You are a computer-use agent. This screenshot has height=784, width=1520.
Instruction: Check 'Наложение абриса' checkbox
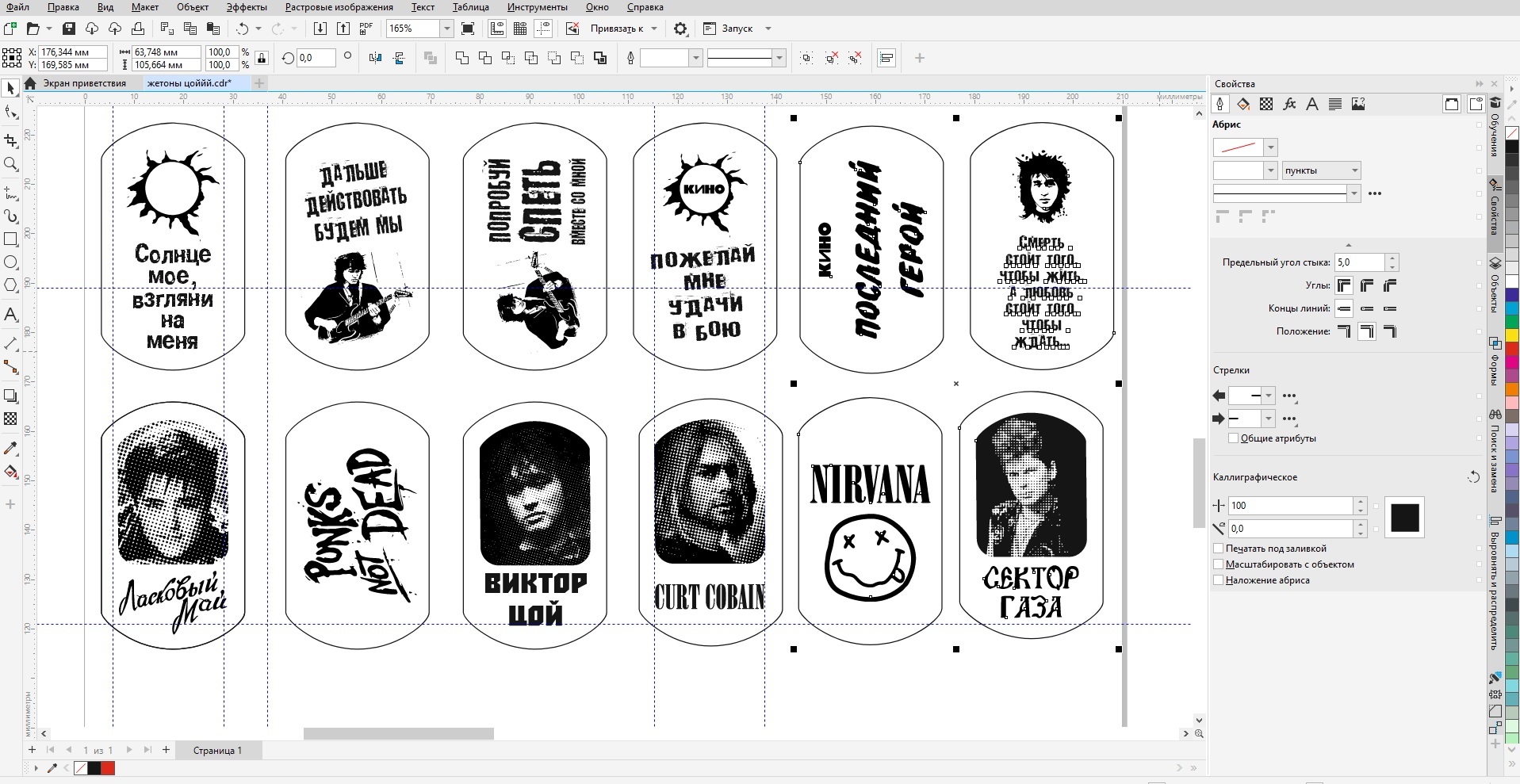(1219, 580)
